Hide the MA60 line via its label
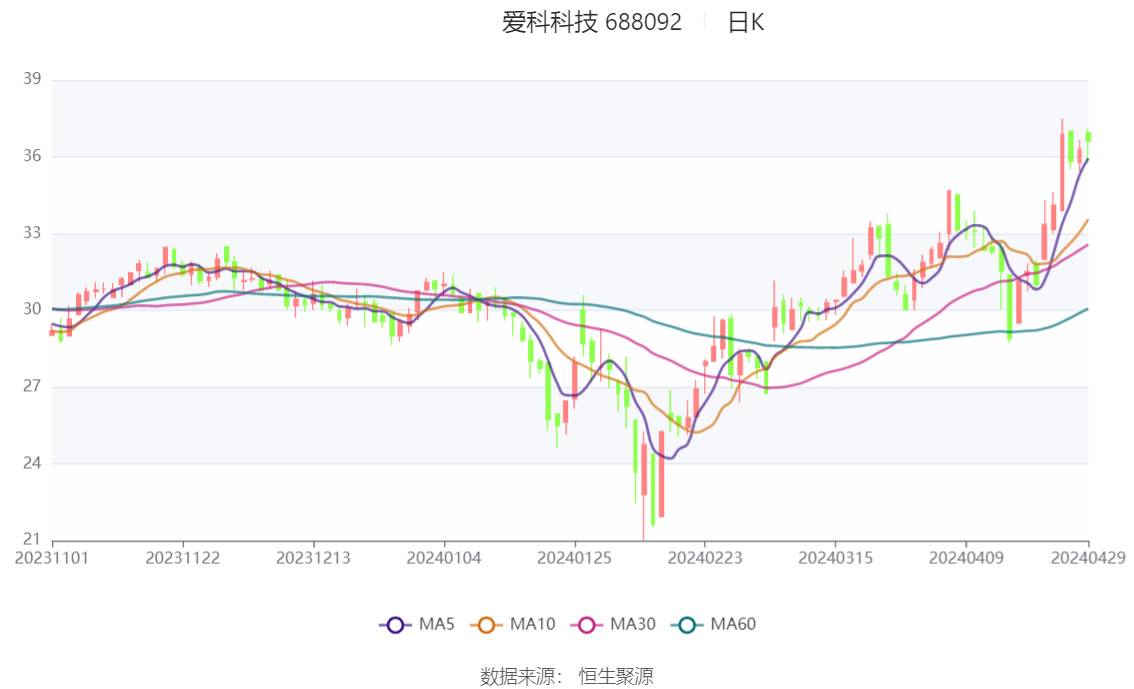This screenshot has width=1134, height=689. [x=733, y=624]
